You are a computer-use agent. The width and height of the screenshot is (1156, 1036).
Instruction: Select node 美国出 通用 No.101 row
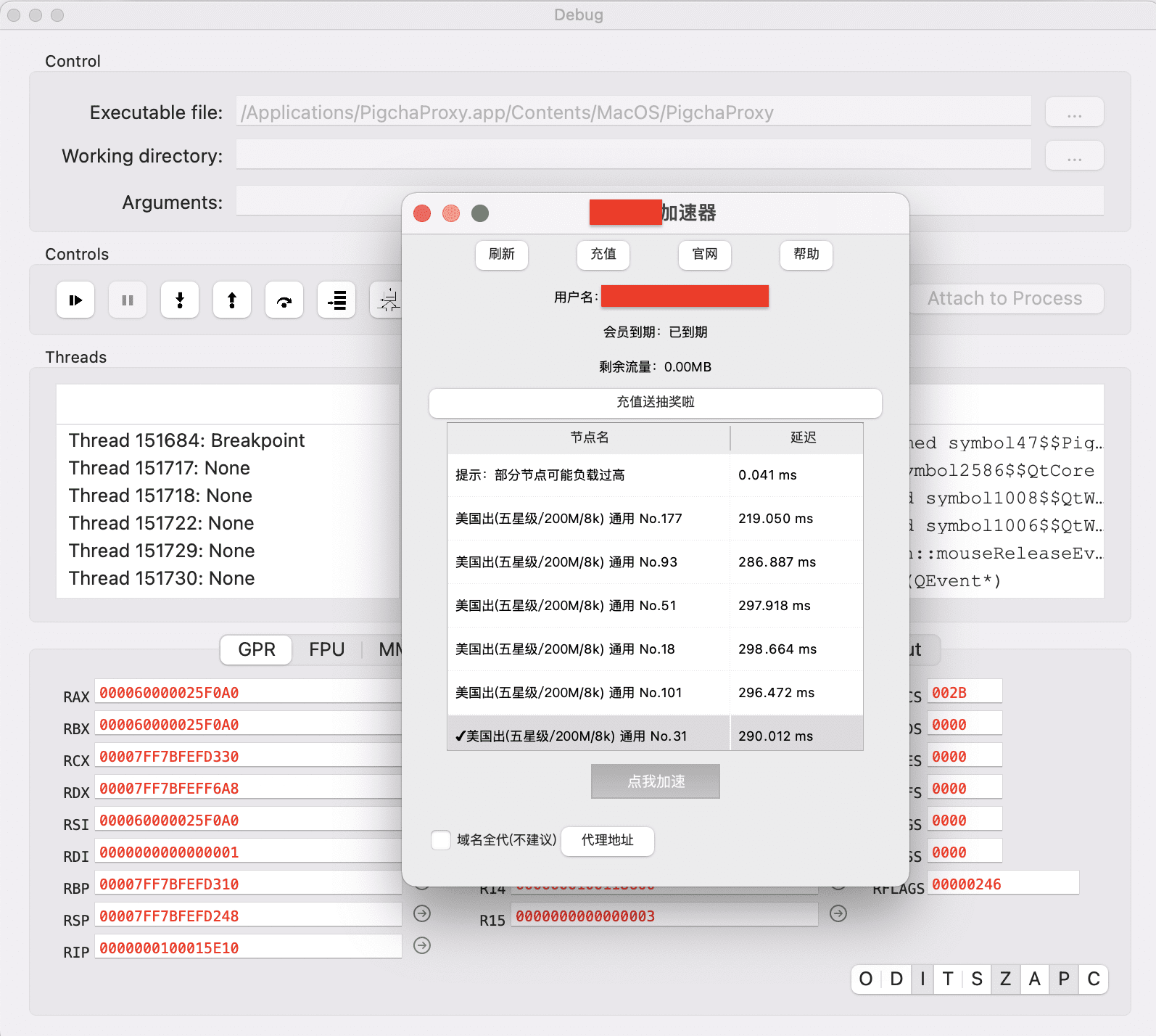coord(655,693)
